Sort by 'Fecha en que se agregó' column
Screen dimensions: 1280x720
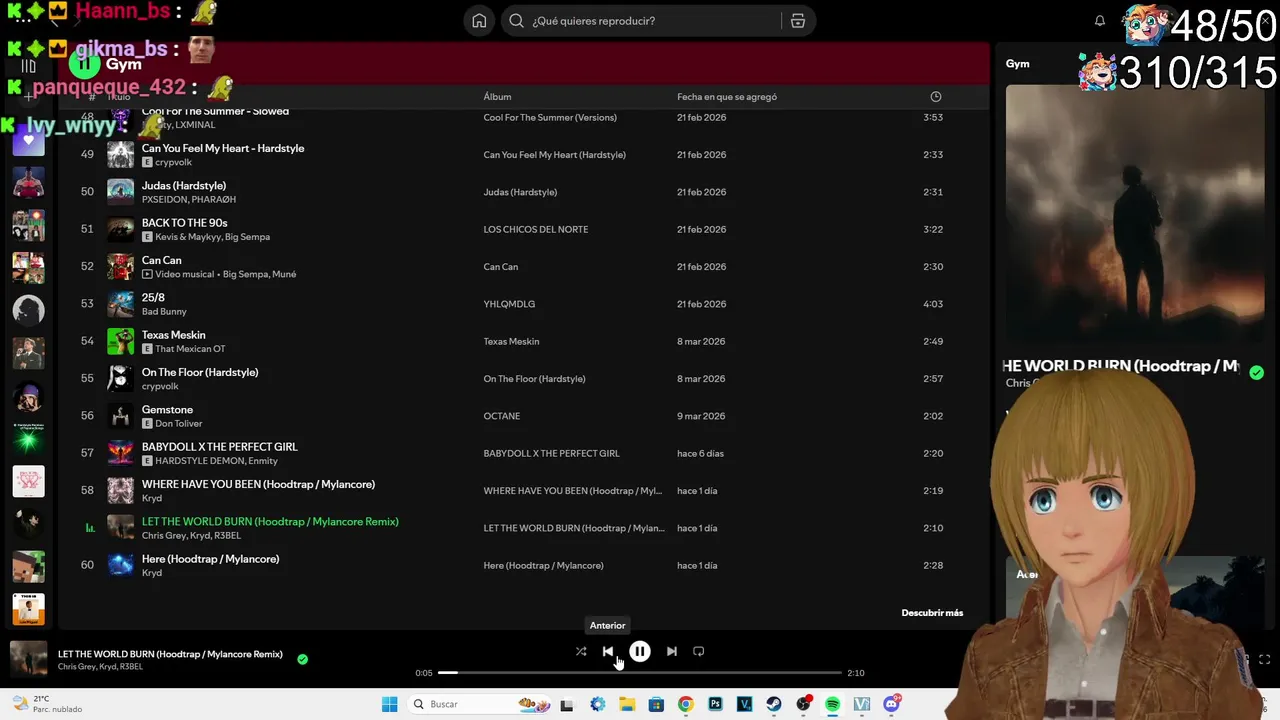coord(727,97)
